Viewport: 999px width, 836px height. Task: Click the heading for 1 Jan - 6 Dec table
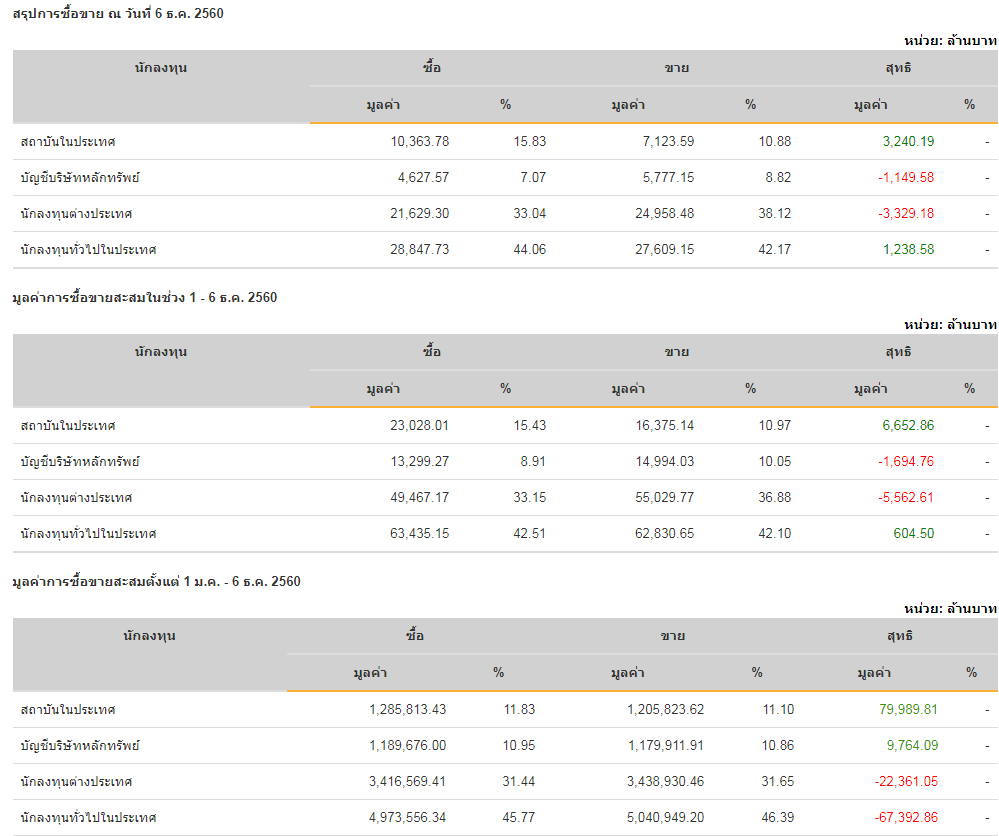tap(156, 581)
